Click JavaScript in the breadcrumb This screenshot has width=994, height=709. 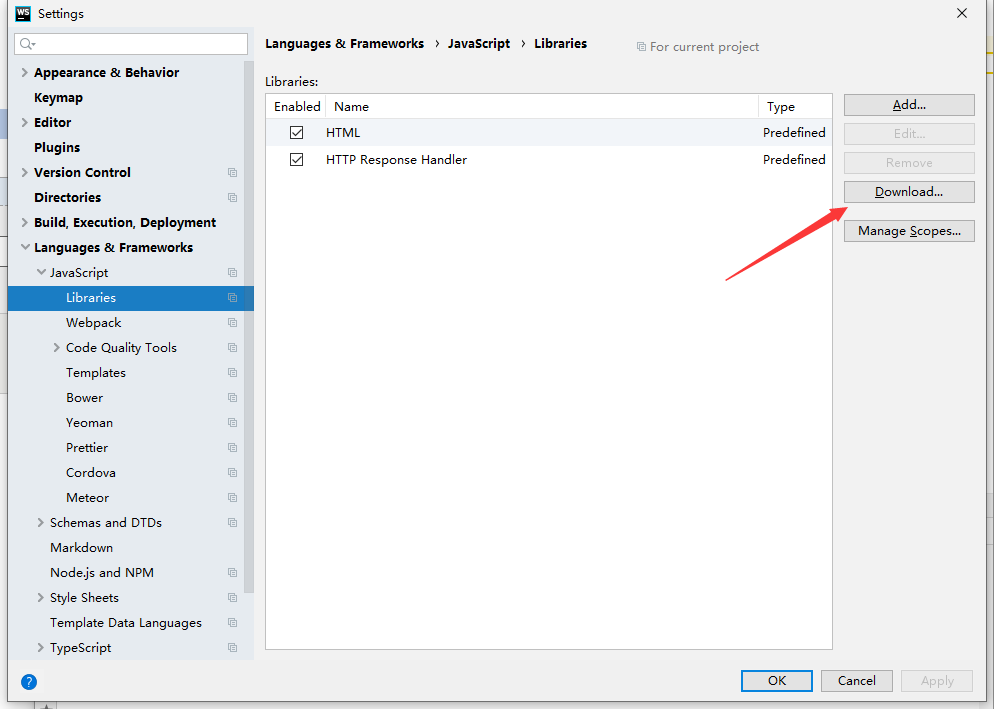point(479,44)
